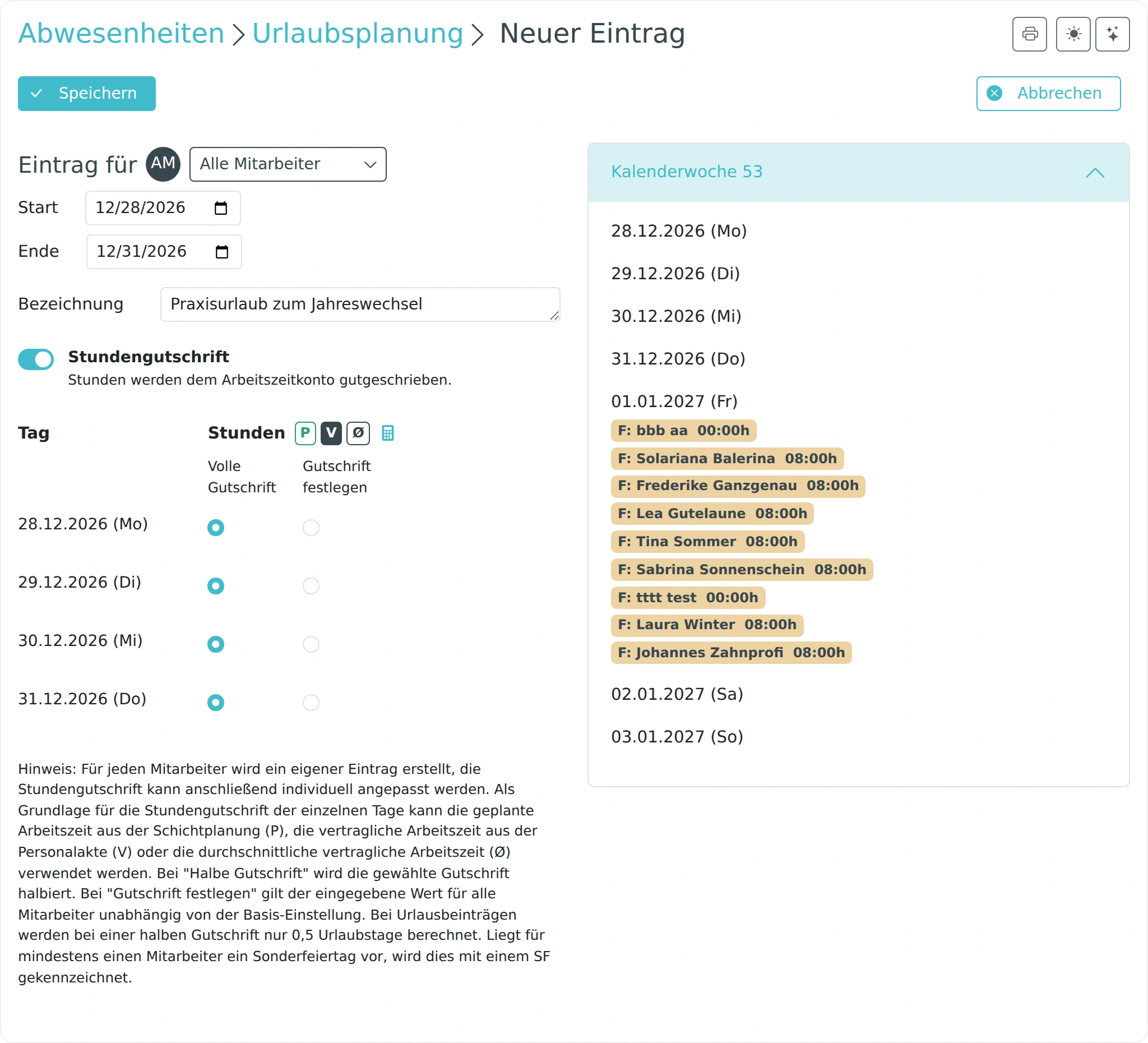
Task: Click the AM avatar badge
Action: (x=163, y=164)
